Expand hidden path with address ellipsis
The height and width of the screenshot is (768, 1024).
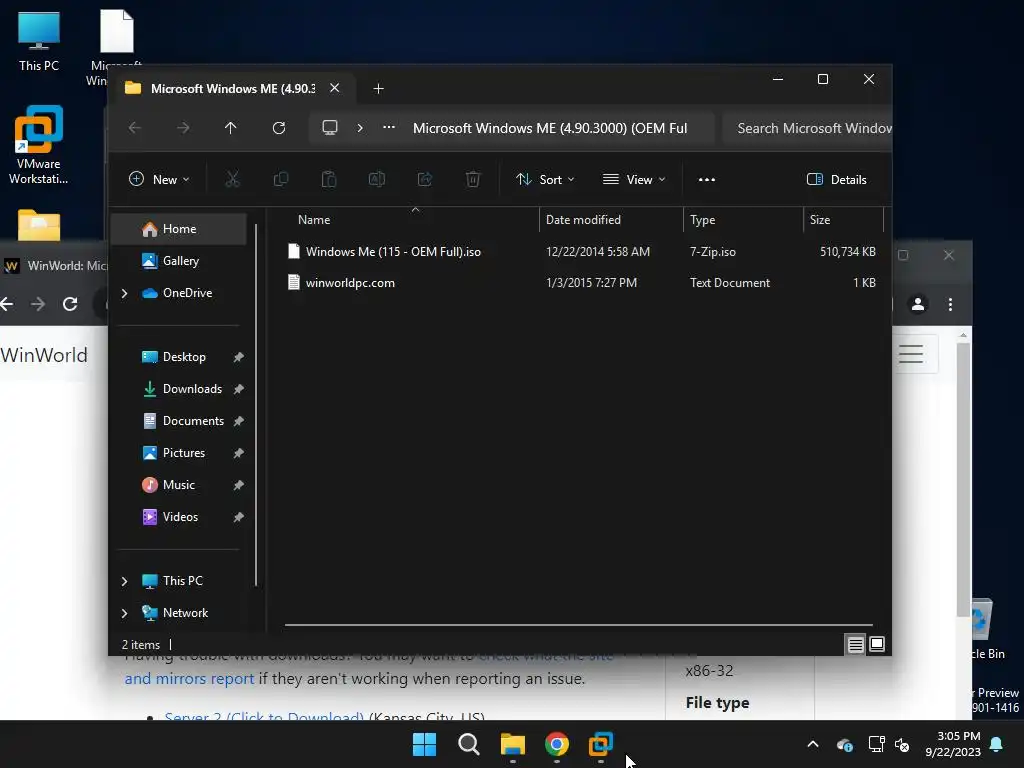click(389, 128)
